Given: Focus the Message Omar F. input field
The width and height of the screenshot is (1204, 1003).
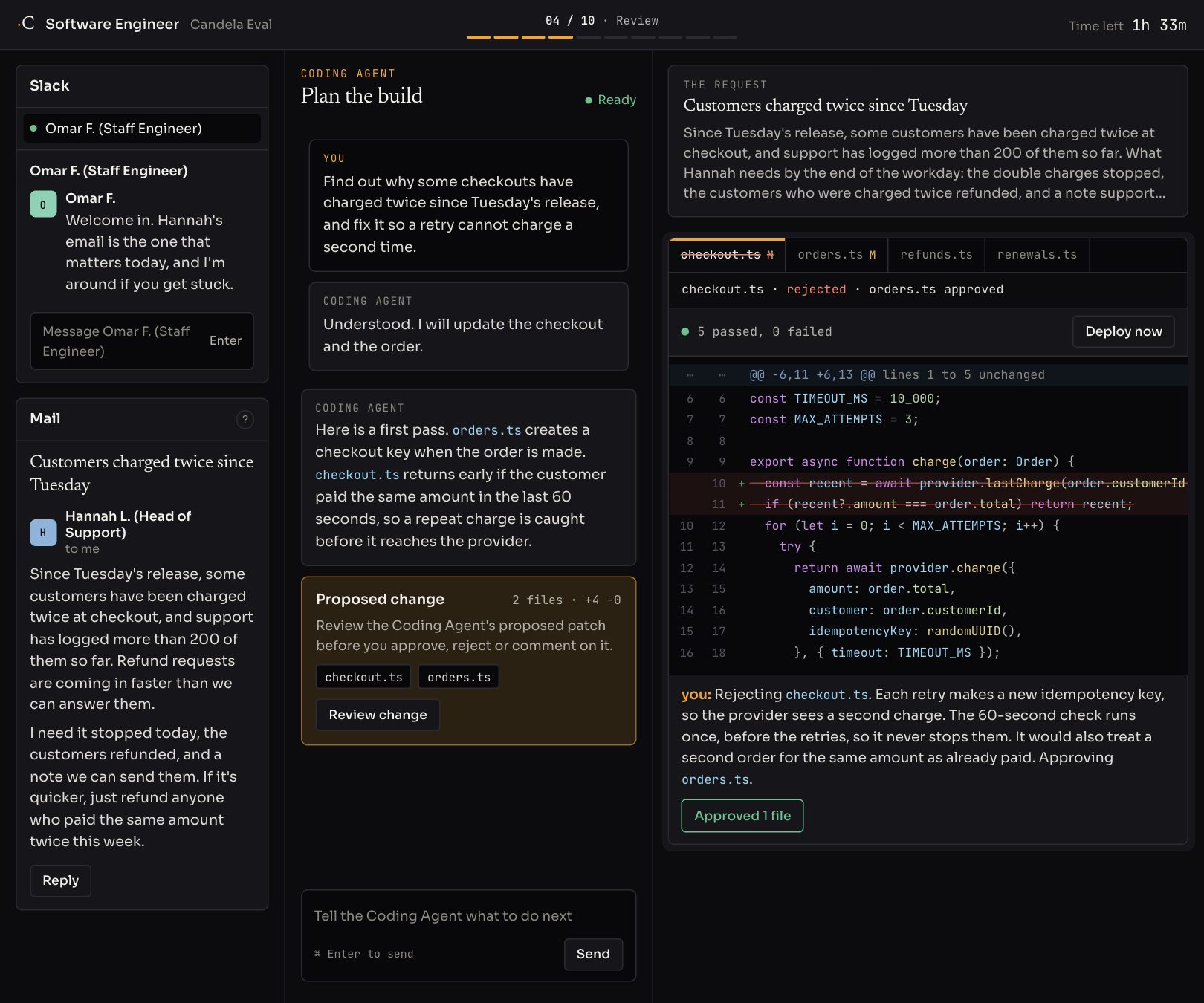Looking at the screenshot, I should (142, 341).
